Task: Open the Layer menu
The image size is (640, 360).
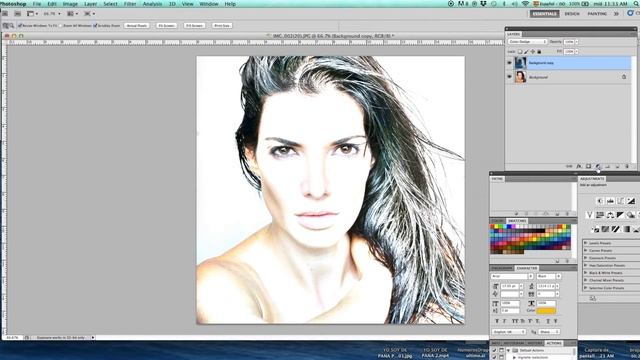Action: pyautogui.click(x=90, y=4)
